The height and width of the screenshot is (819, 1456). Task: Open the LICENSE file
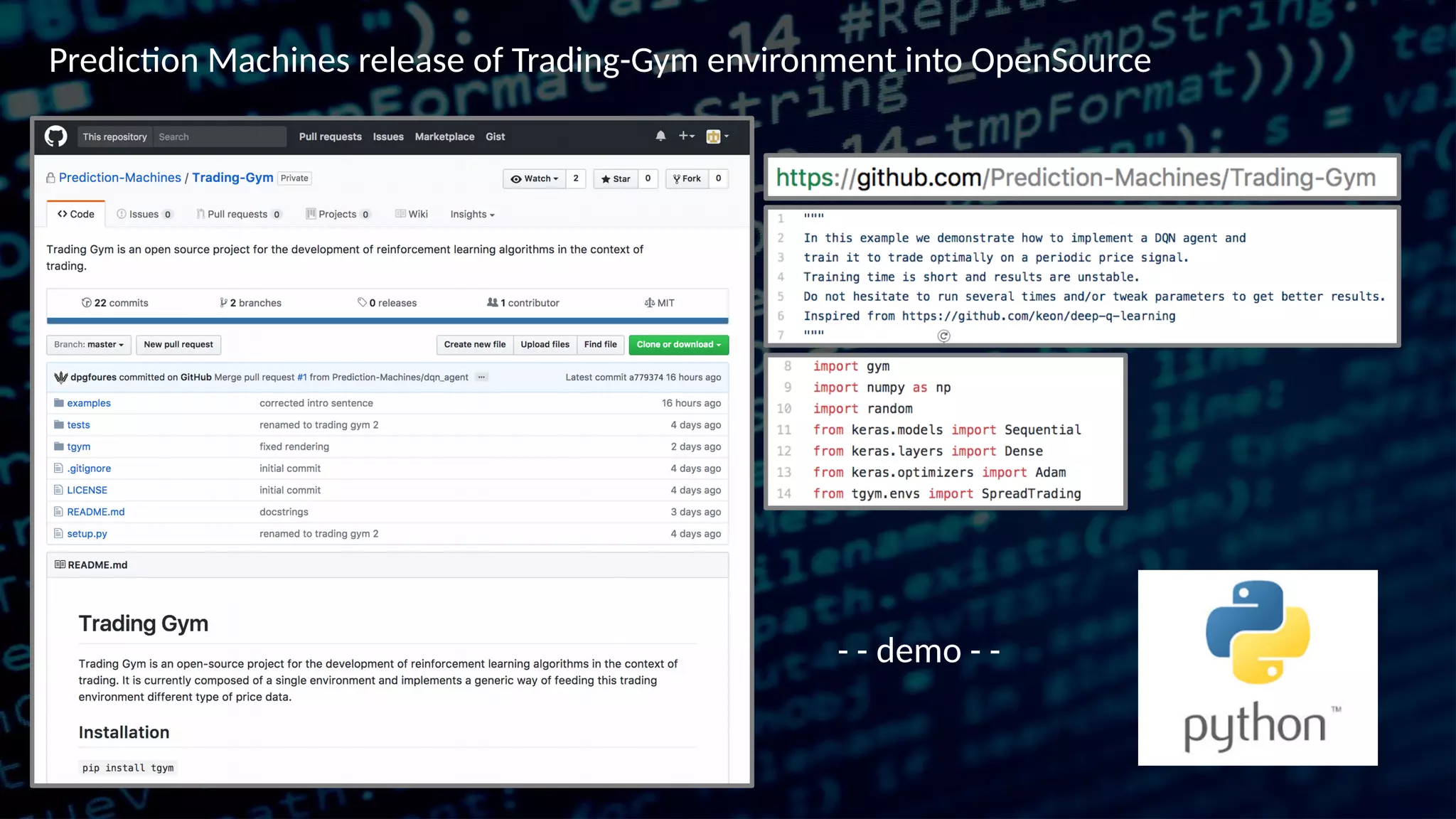[87, 491]
